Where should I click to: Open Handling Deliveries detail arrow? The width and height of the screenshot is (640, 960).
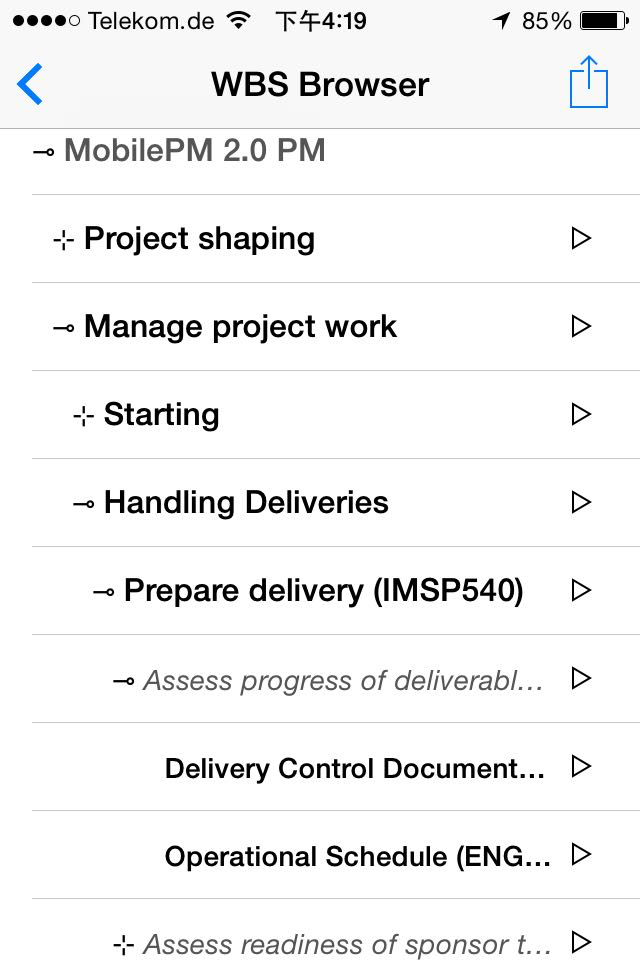(x=580, y=502)
